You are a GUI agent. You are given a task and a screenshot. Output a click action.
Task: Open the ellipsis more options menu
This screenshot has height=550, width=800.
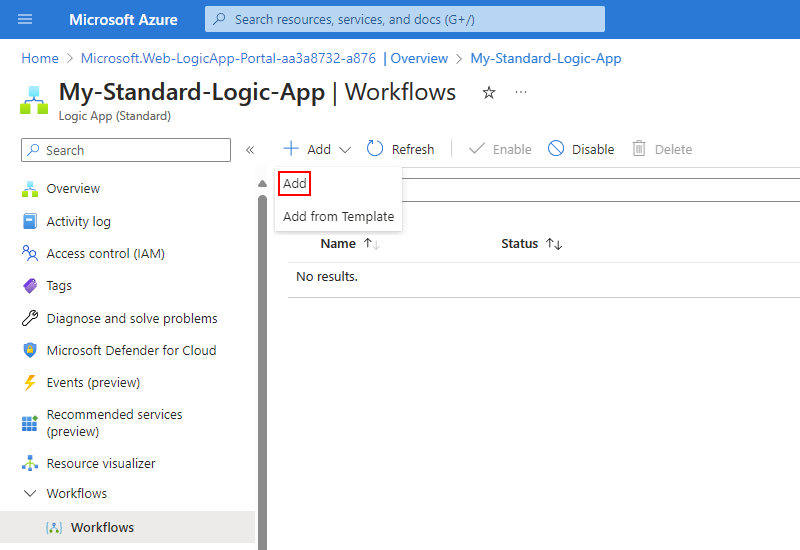pos(520,92)
